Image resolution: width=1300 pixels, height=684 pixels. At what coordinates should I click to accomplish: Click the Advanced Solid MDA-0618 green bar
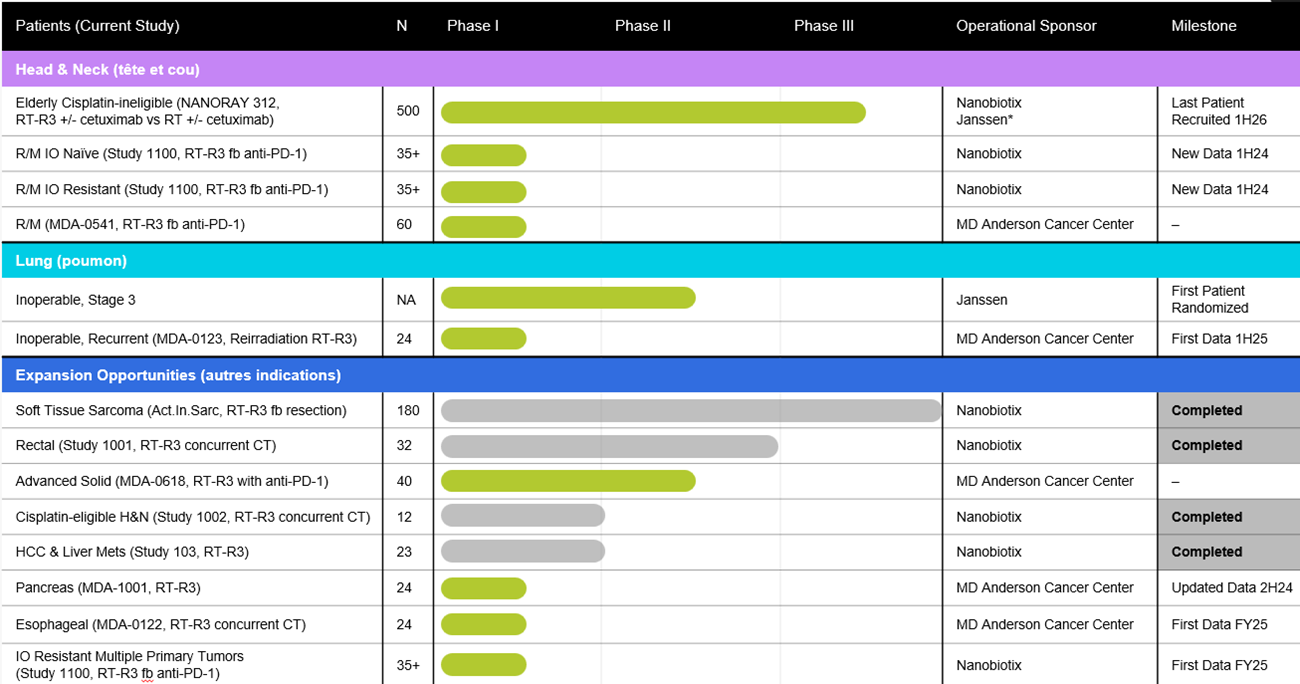[x=567, y=481]
